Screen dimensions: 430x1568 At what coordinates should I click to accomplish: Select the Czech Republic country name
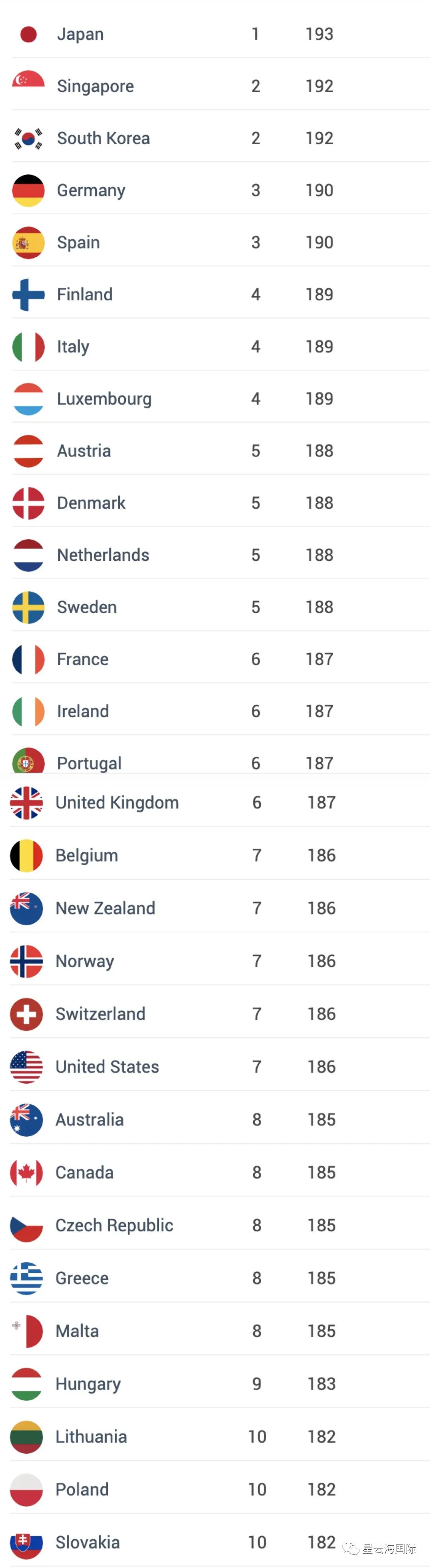[114, 1225]
